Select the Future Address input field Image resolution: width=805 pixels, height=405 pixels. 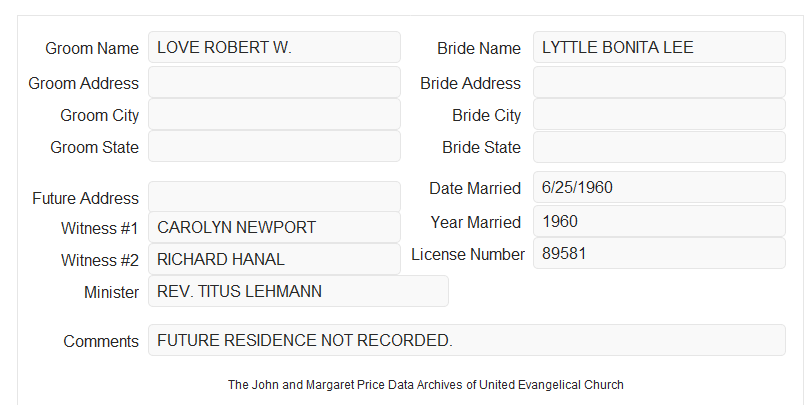coord(274,197)
